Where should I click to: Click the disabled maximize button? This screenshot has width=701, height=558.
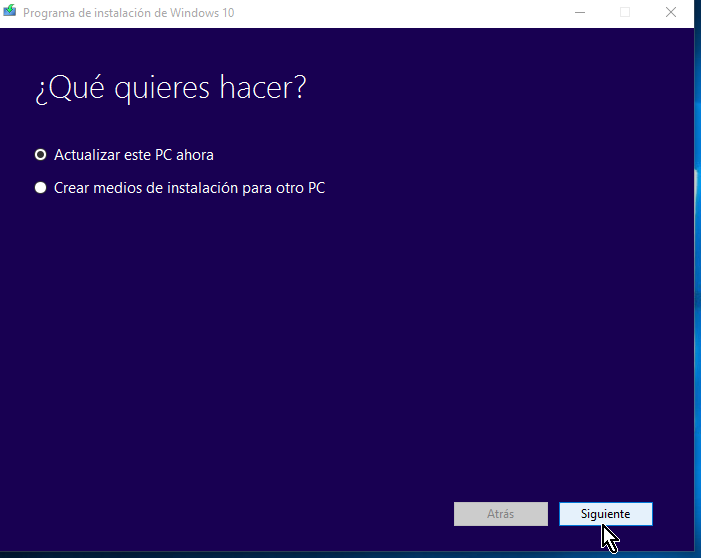point(625,13)
